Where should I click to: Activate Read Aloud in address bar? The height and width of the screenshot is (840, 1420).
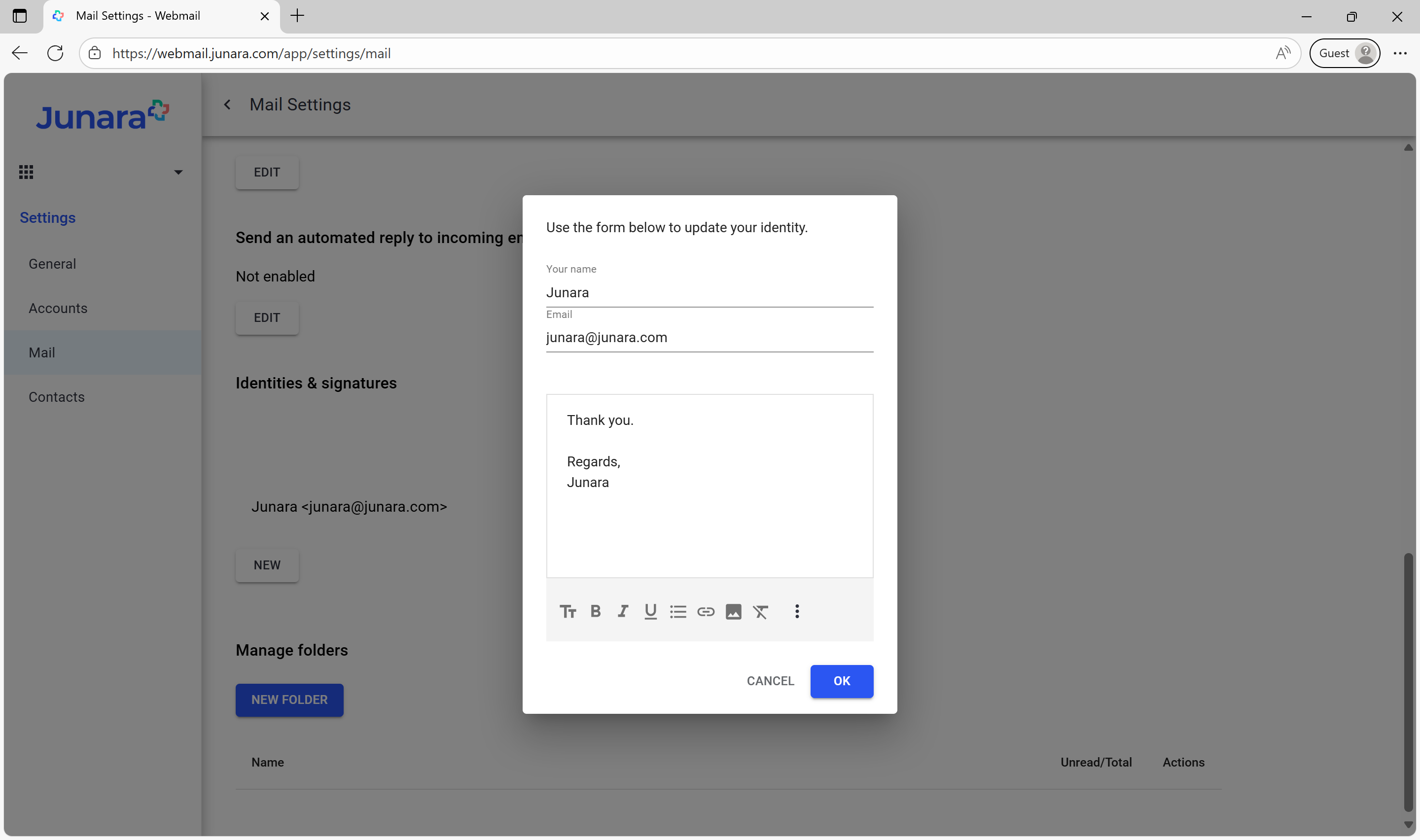coord(1283,53)
